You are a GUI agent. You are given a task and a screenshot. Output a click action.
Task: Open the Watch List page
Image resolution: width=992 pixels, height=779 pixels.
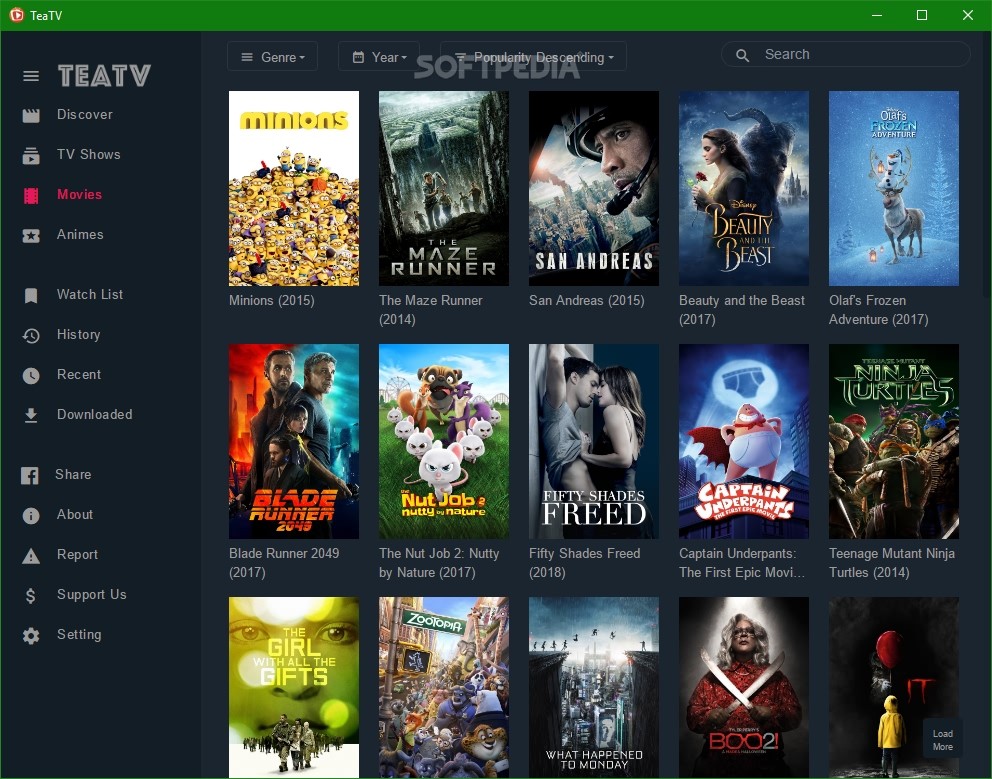pos(90,294)
